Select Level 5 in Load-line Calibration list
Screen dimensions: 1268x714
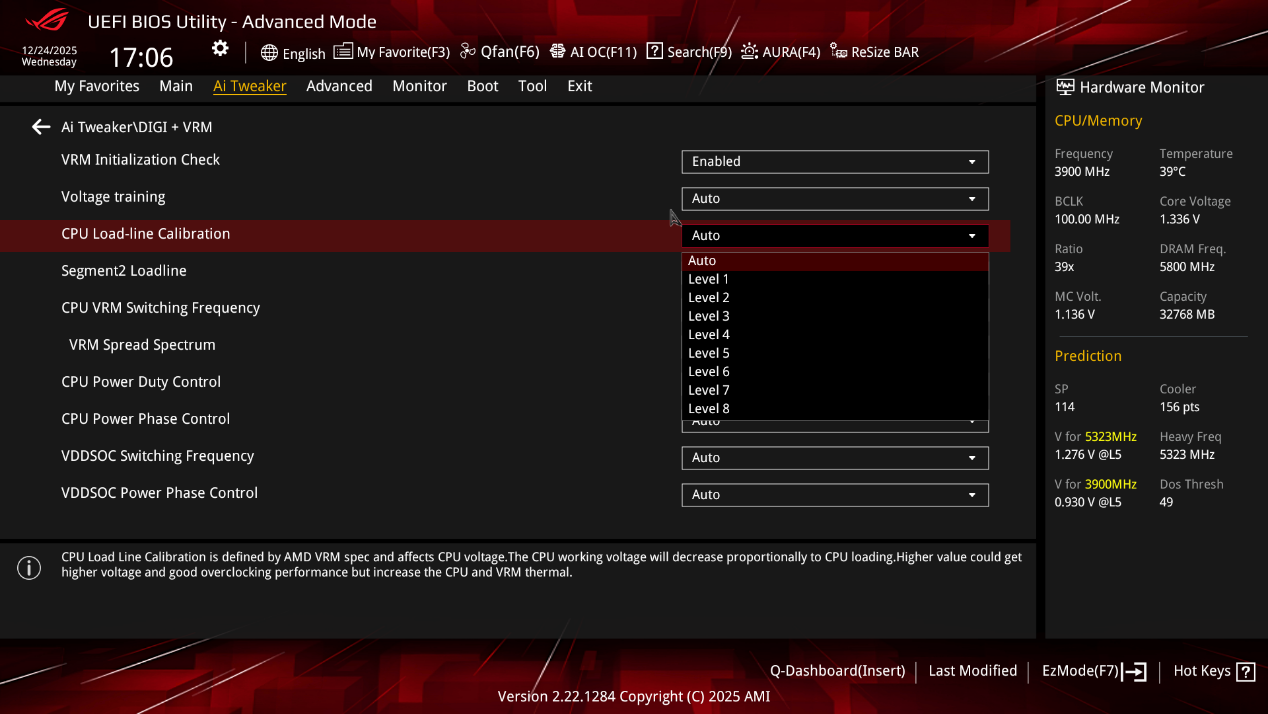coord(709,353)
